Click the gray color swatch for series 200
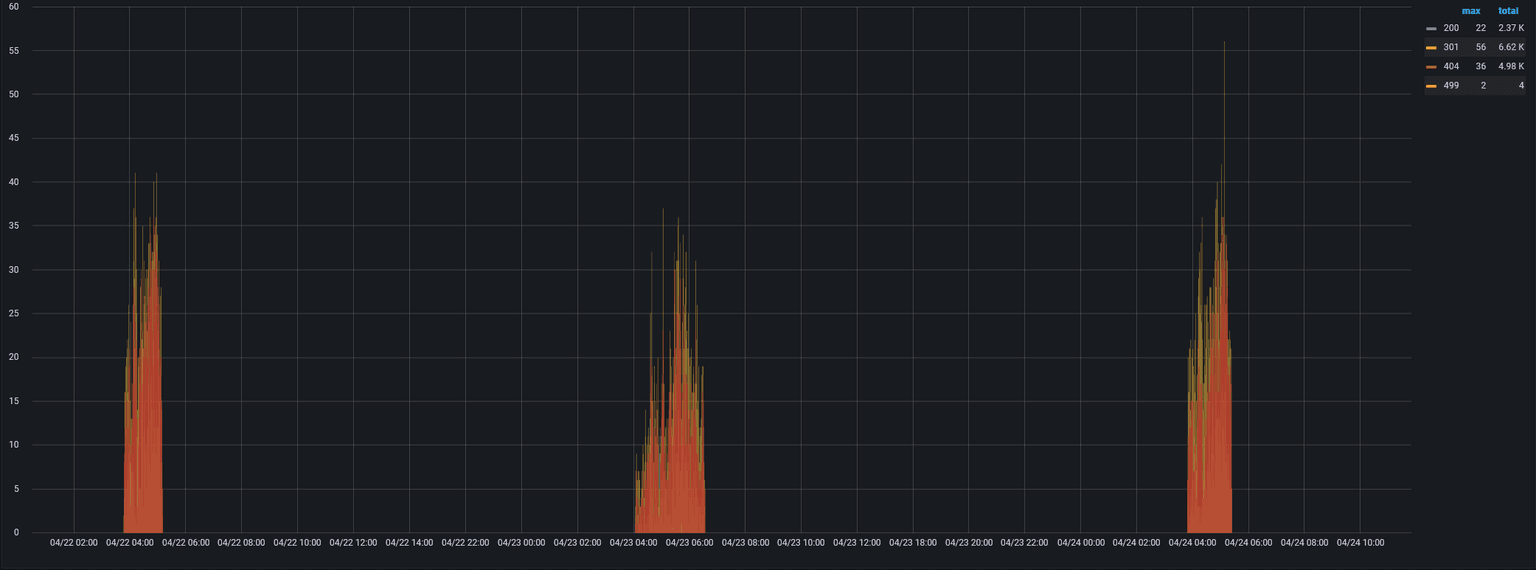This screenshot has height=570, width=1536. click(x=1431, y=28)
